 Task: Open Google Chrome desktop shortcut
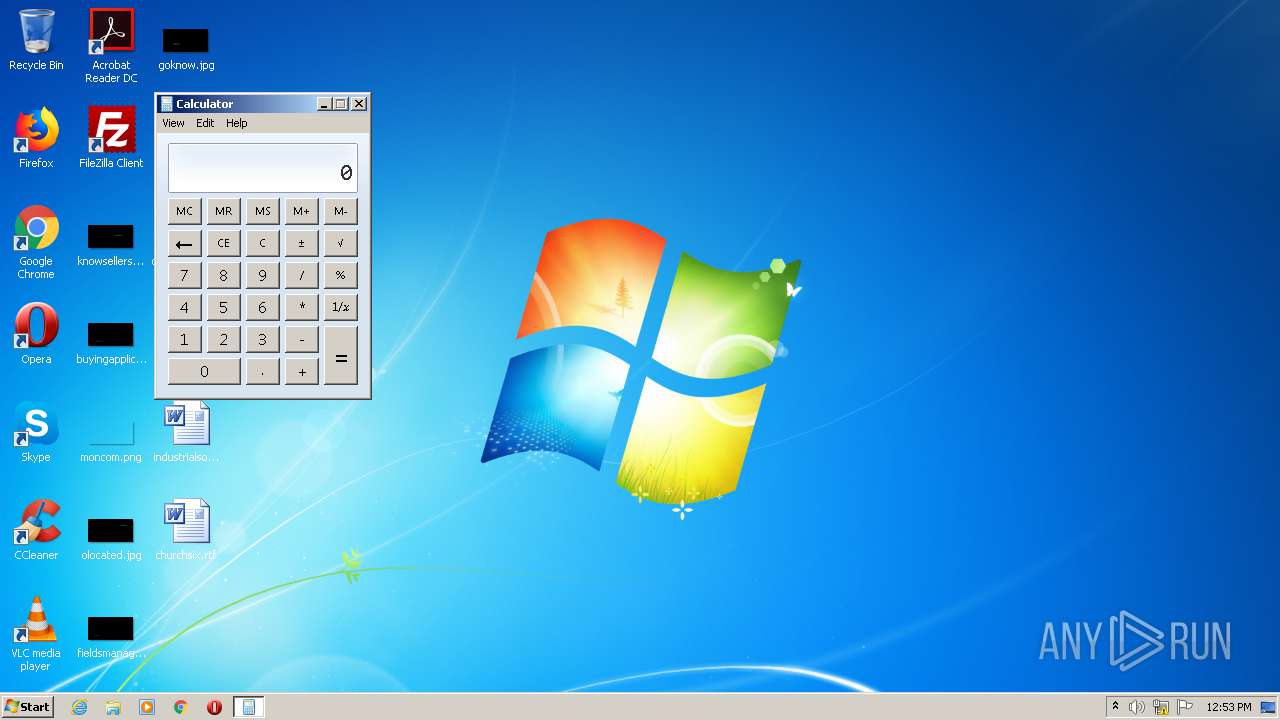click(x=36, y=243)
